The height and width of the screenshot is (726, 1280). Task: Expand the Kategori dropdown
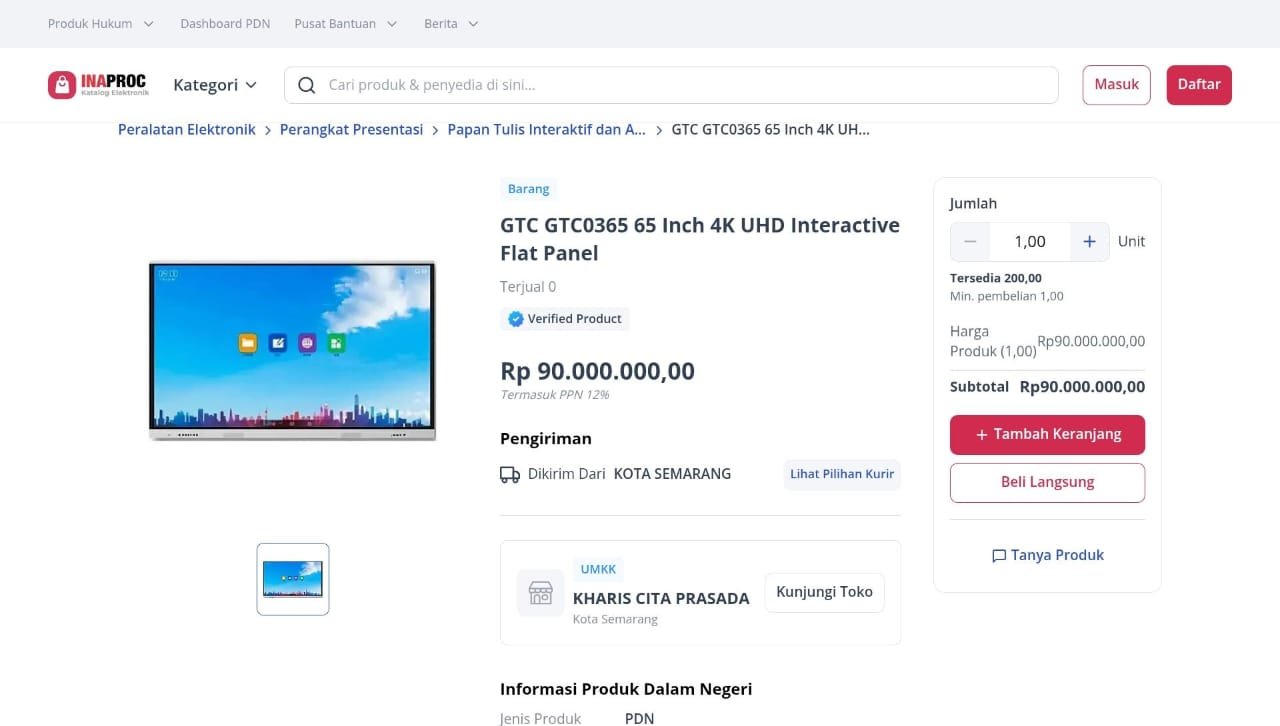[x=215, y=85]
